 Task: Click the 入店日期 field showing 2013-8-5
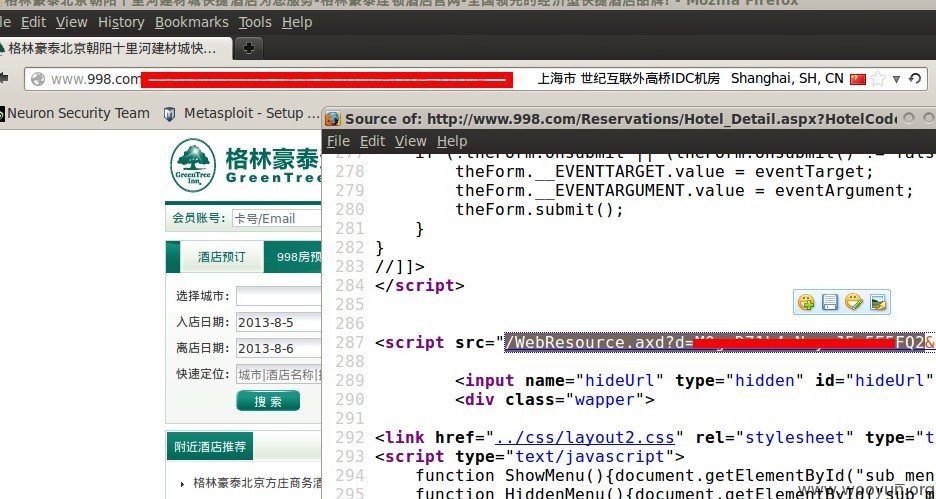coord(278,323)
